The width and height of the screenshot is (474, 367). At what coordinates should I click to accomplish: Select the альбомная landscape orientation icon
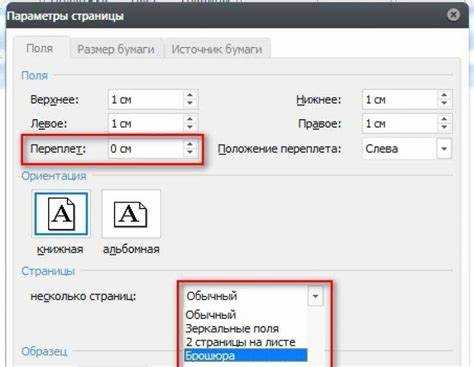pyautogui.click(x=131, y=214)
